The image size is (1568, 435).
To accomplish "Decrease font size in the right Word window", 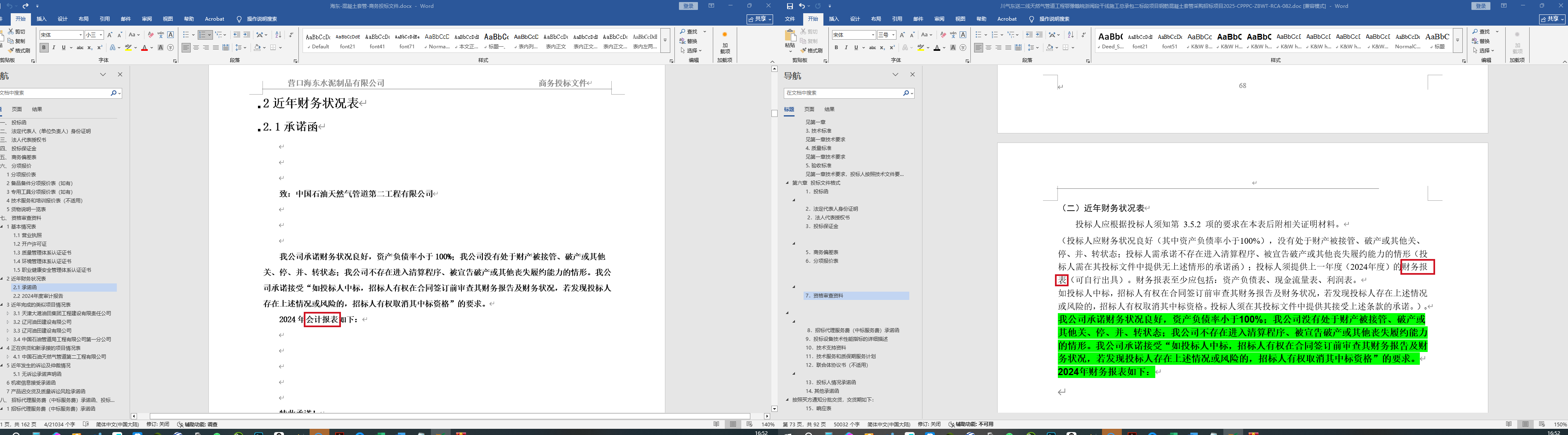I will [912, 35].
